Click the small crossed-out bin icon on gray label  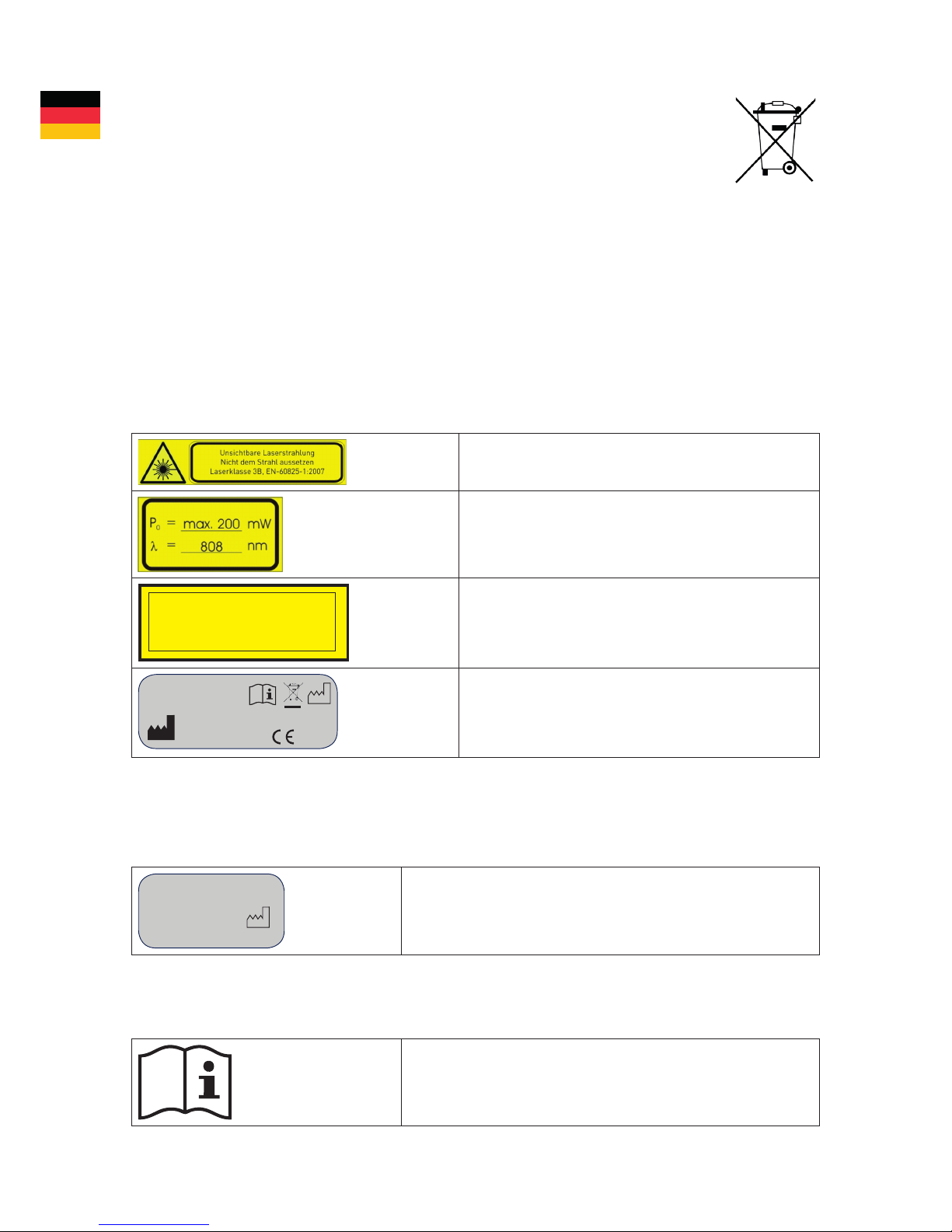point(292,694)
